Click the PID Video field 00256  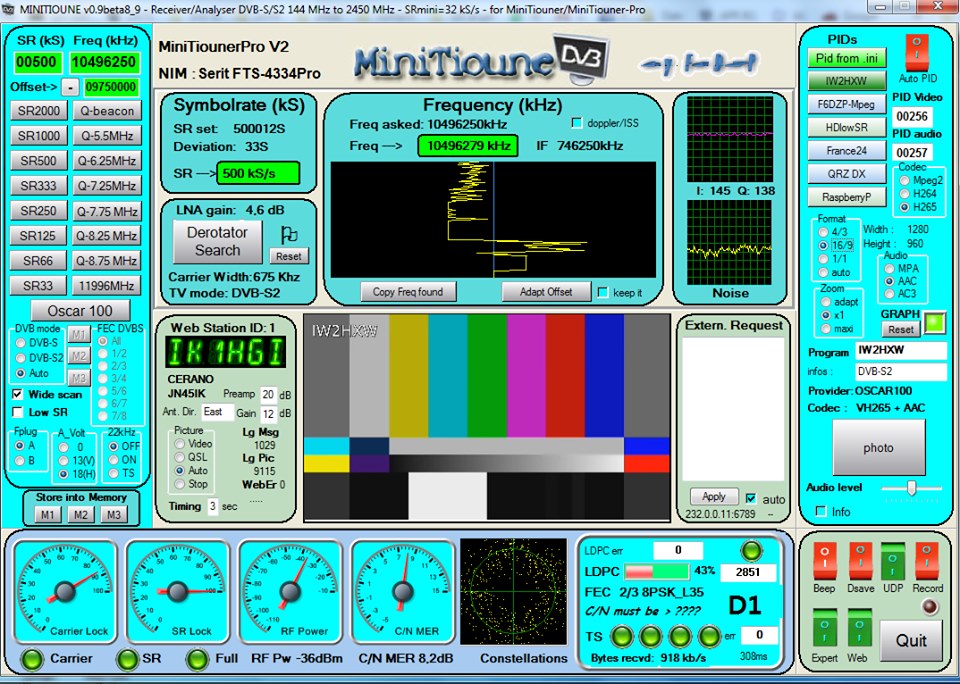(912, 116)
